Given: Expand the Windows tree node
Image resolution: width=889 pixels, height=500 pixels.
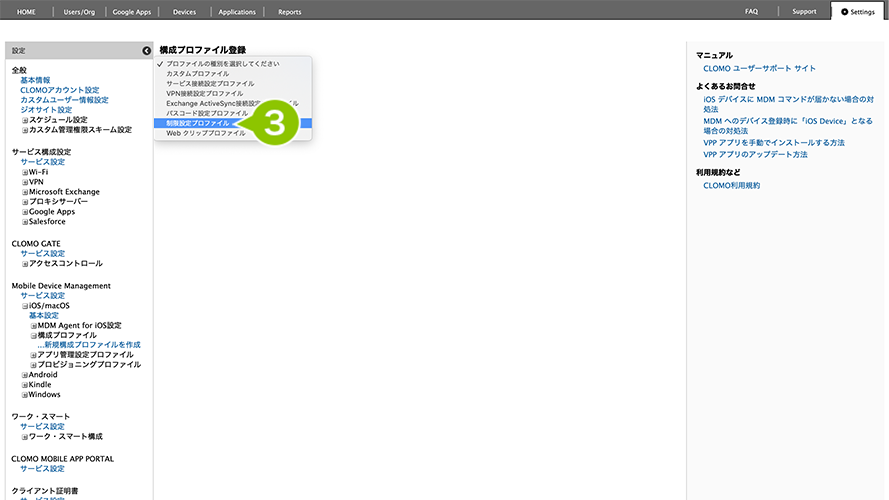Looking at the screenshot, I should tap(25, 395).
